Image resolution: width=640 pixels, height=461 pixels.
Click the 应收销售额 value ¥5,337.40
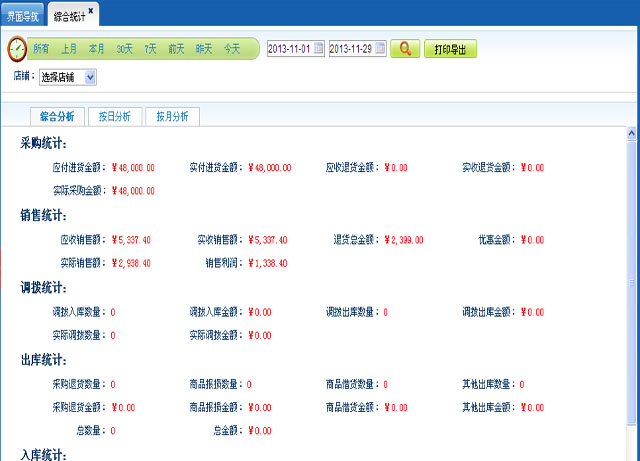pos(131,240)
